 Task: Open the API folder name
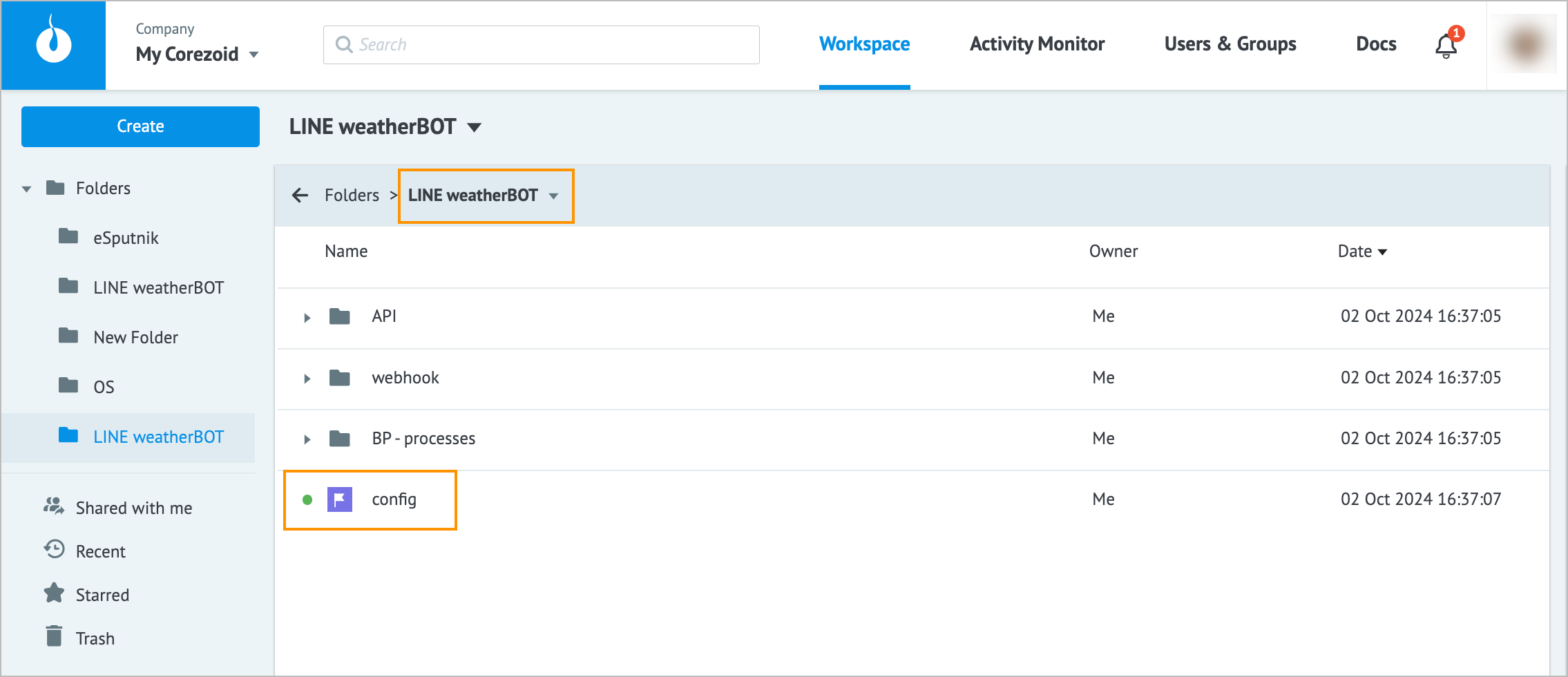[384, 316]
